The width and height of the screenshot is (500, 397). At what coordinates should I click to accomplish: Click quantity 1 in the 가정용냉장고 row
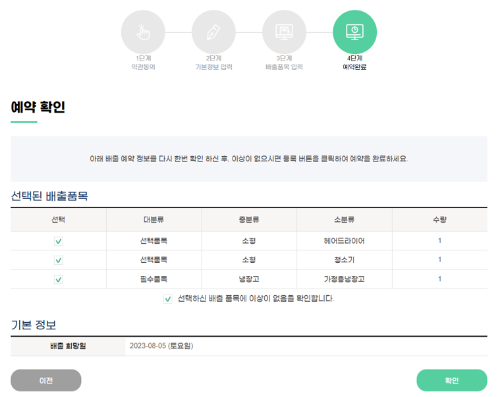[440, 279]
